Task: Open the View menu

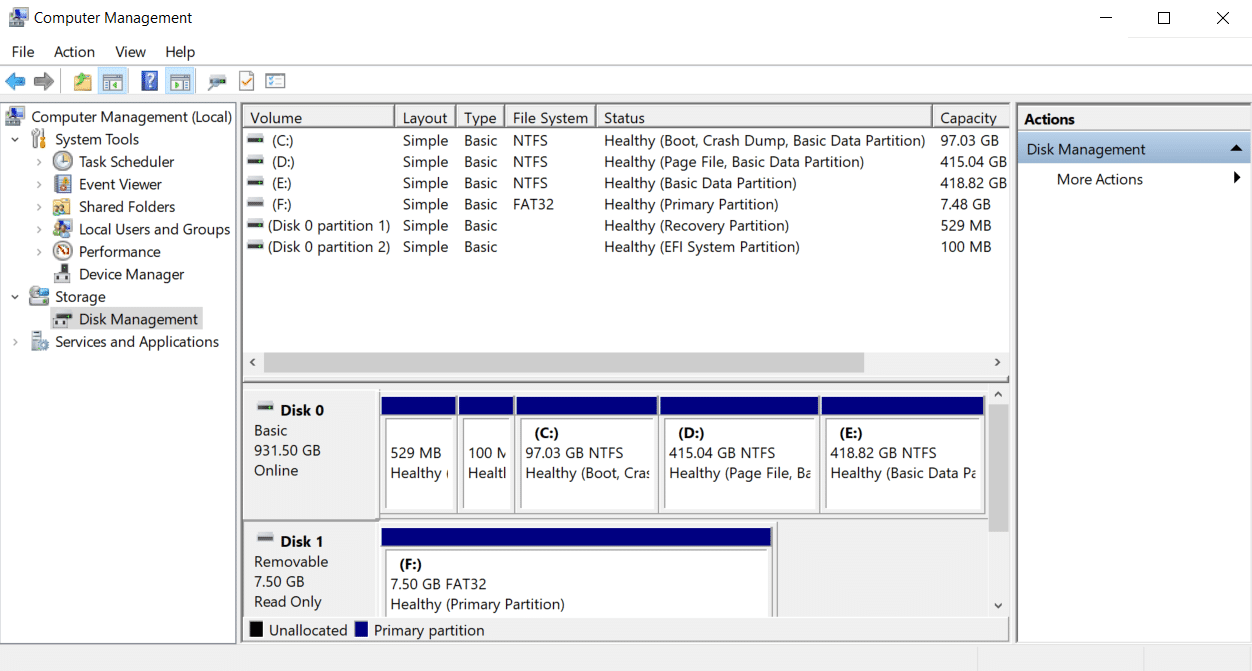Action: click(x=130, y=52)
